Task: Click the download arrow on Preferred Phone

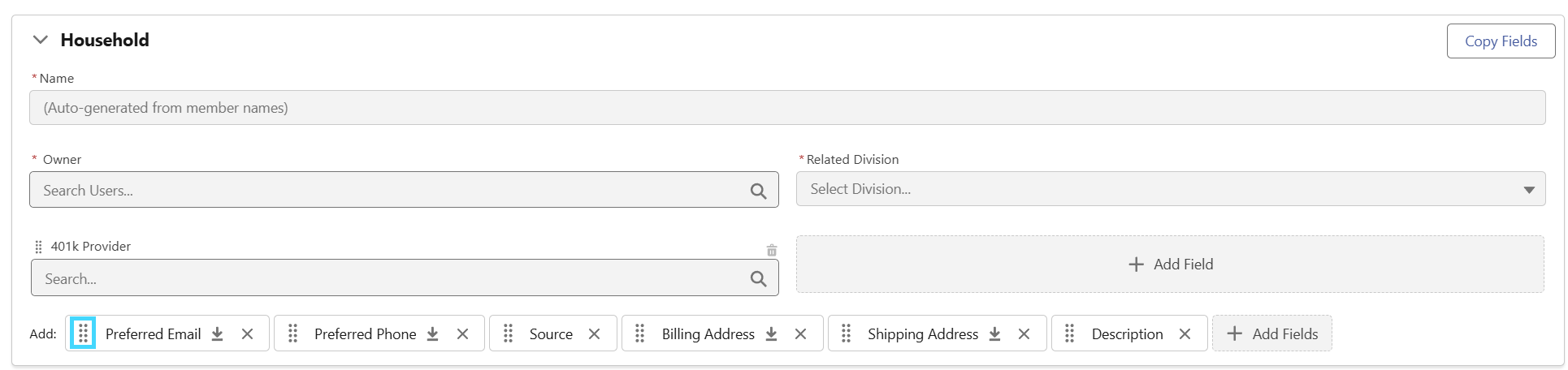Action: coord(432,334)
